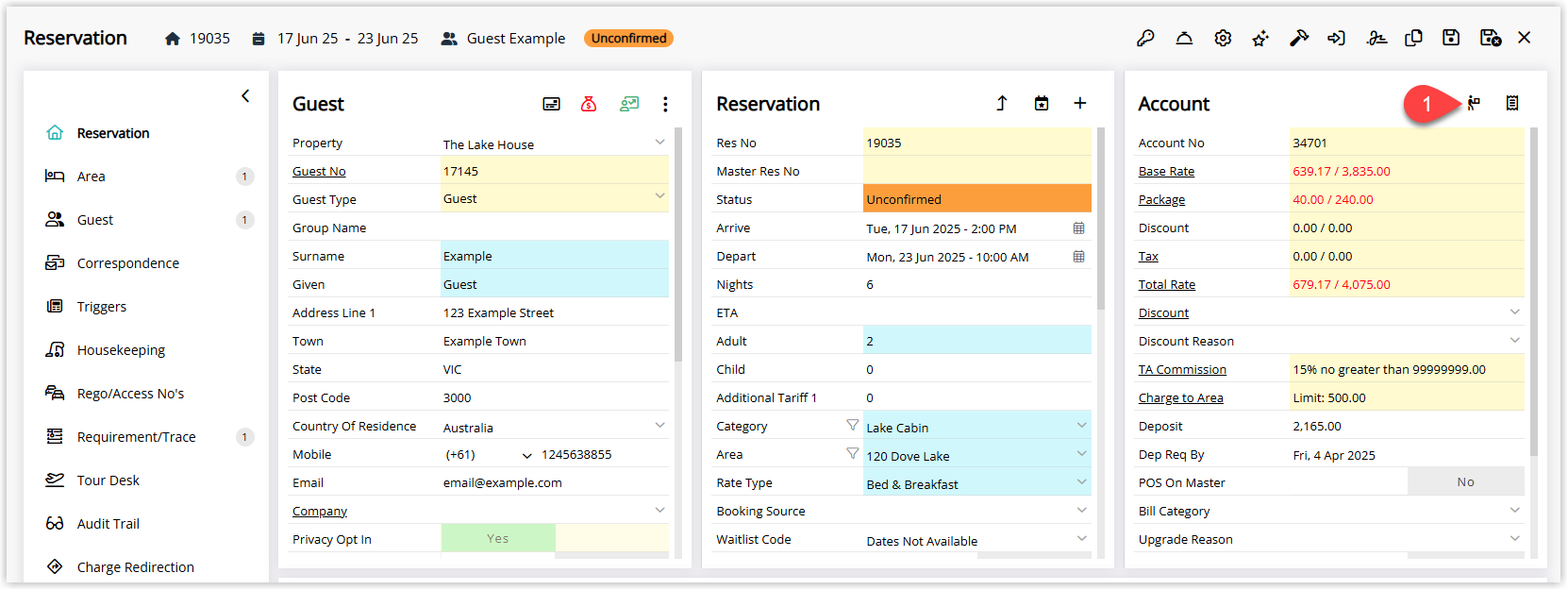Expand the Property dropdown
The height and width of the screenshot is (590, 1568).
[x=659, y=143]
